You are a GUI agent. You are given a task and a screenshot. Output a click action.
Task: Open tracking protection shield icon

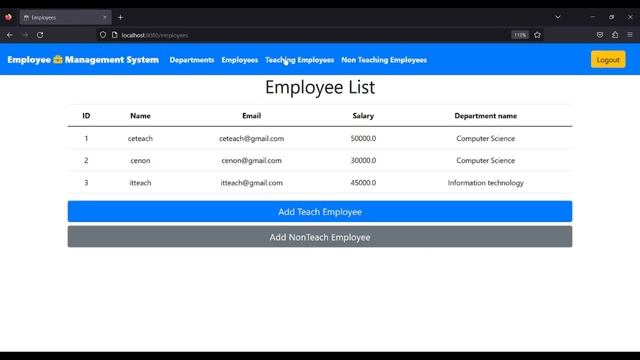click(103, 35)
